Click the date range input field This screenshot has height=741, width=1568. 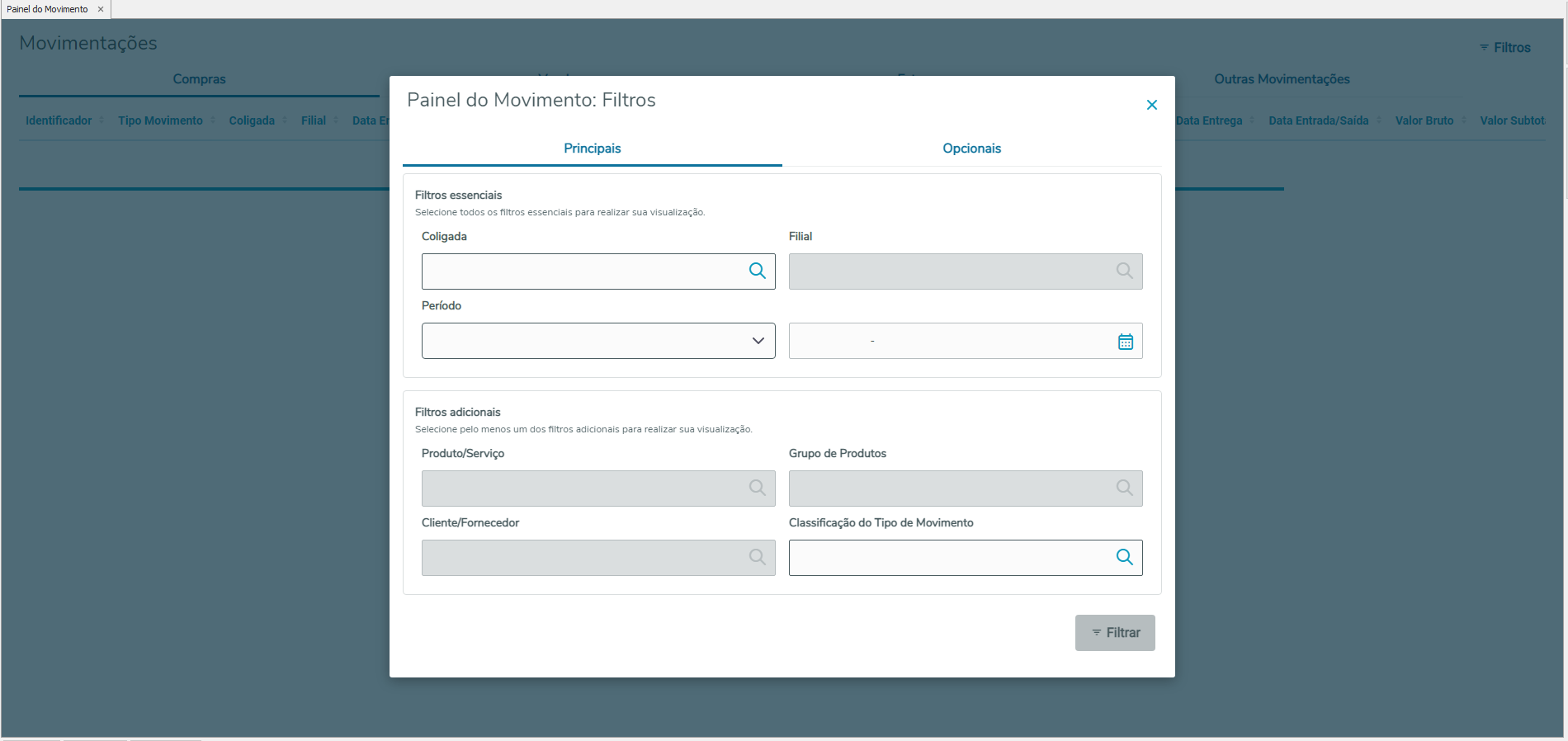[949, 341]
